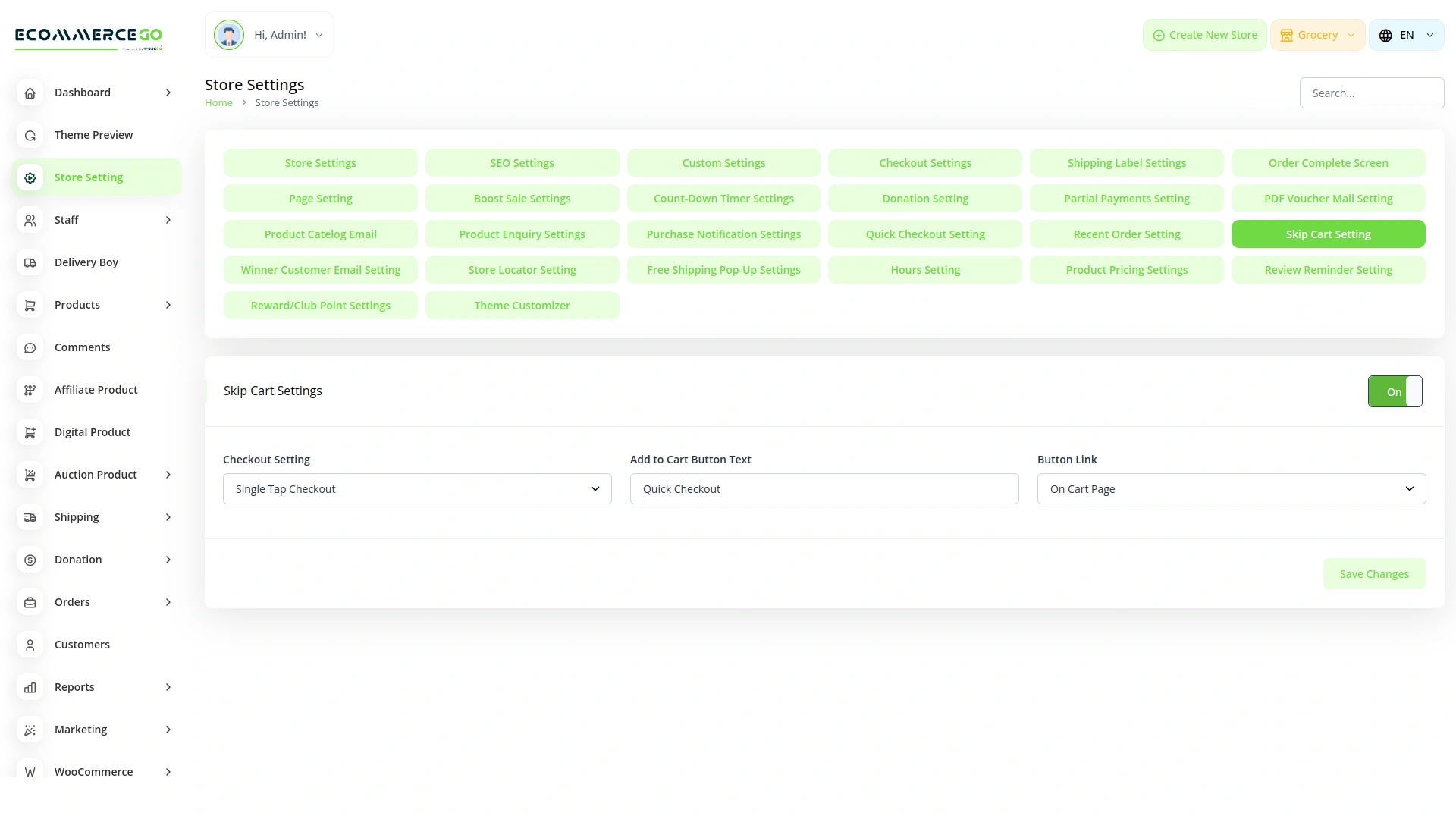Click the Add to Cart Button Text field
Screen dimensions: 1456x819
click(x=824, y=489)
